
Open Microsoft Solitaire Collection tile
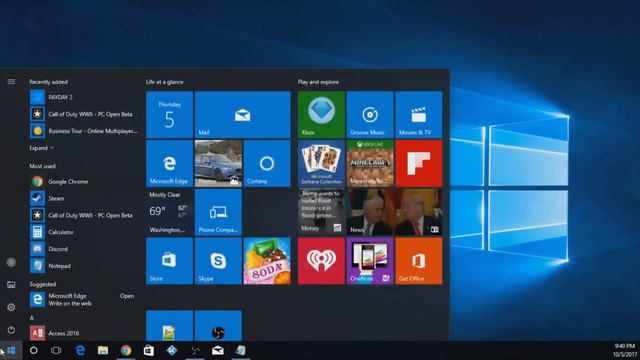[321, 163]
